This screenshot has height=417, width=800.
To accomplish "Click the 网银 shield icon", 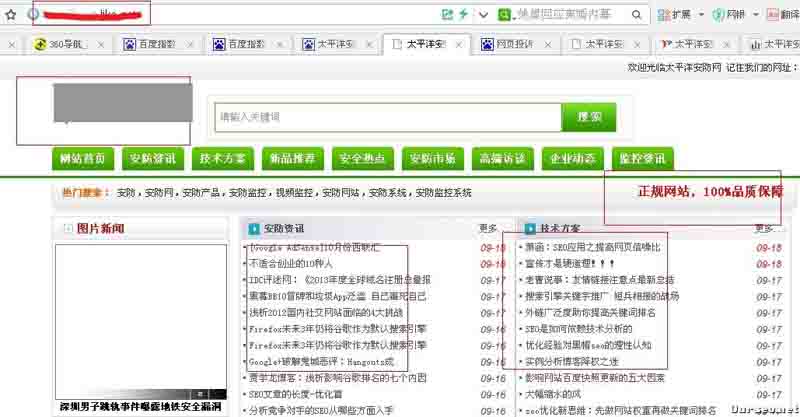I will pyautogui.click(x=717, y=15).
